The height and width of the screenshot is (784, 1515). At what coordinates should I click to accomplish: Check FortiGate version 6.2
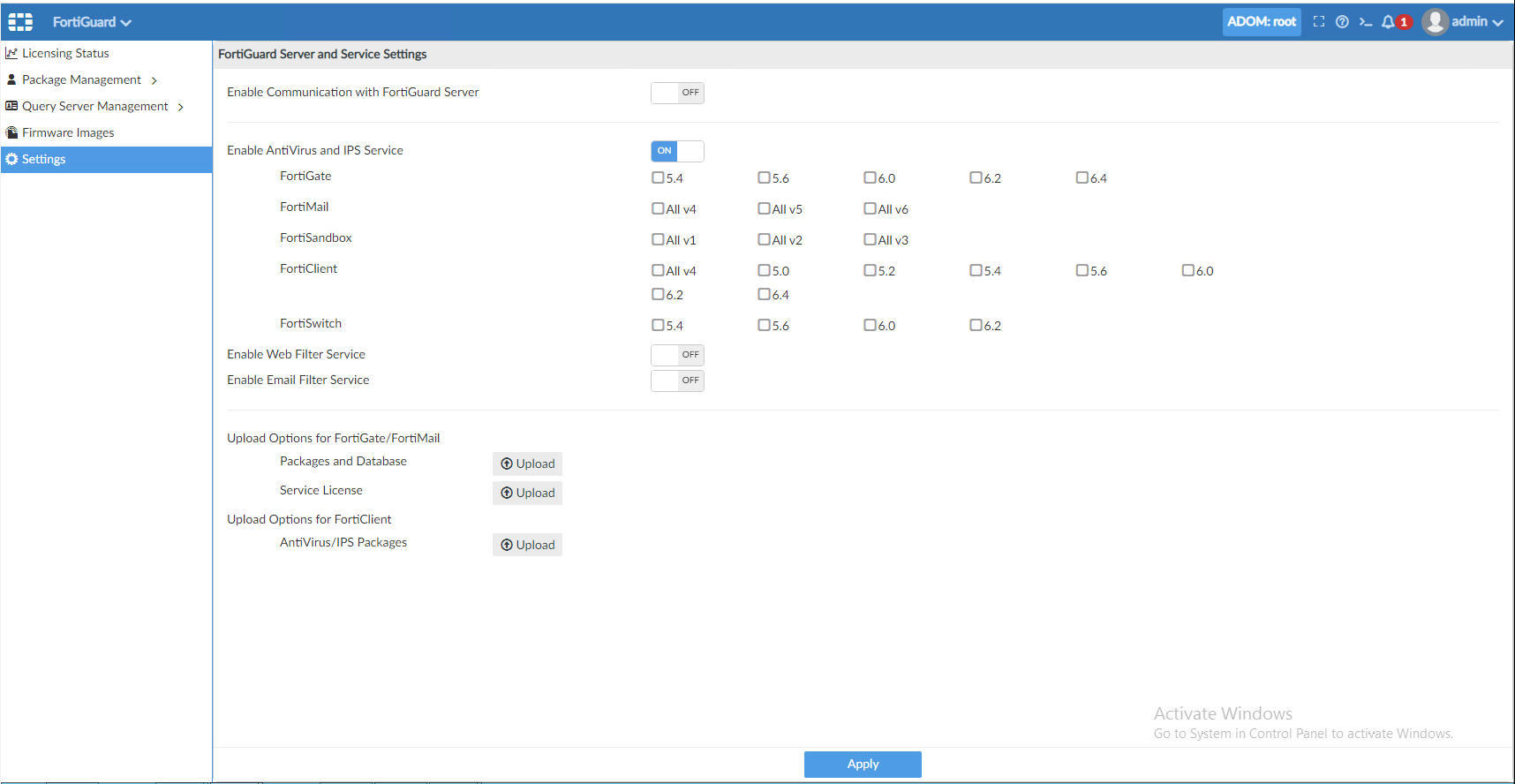tap(976, 177)
